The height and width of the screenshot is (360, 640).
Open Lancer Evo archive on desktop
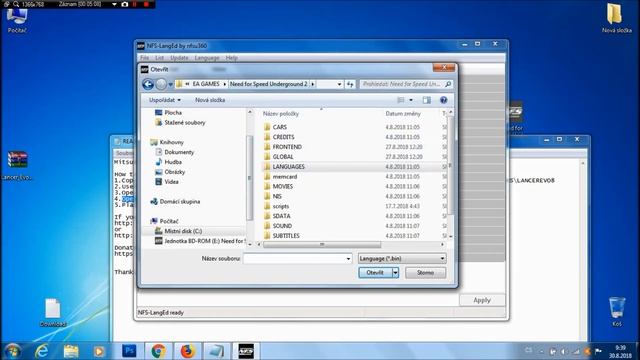17,165
